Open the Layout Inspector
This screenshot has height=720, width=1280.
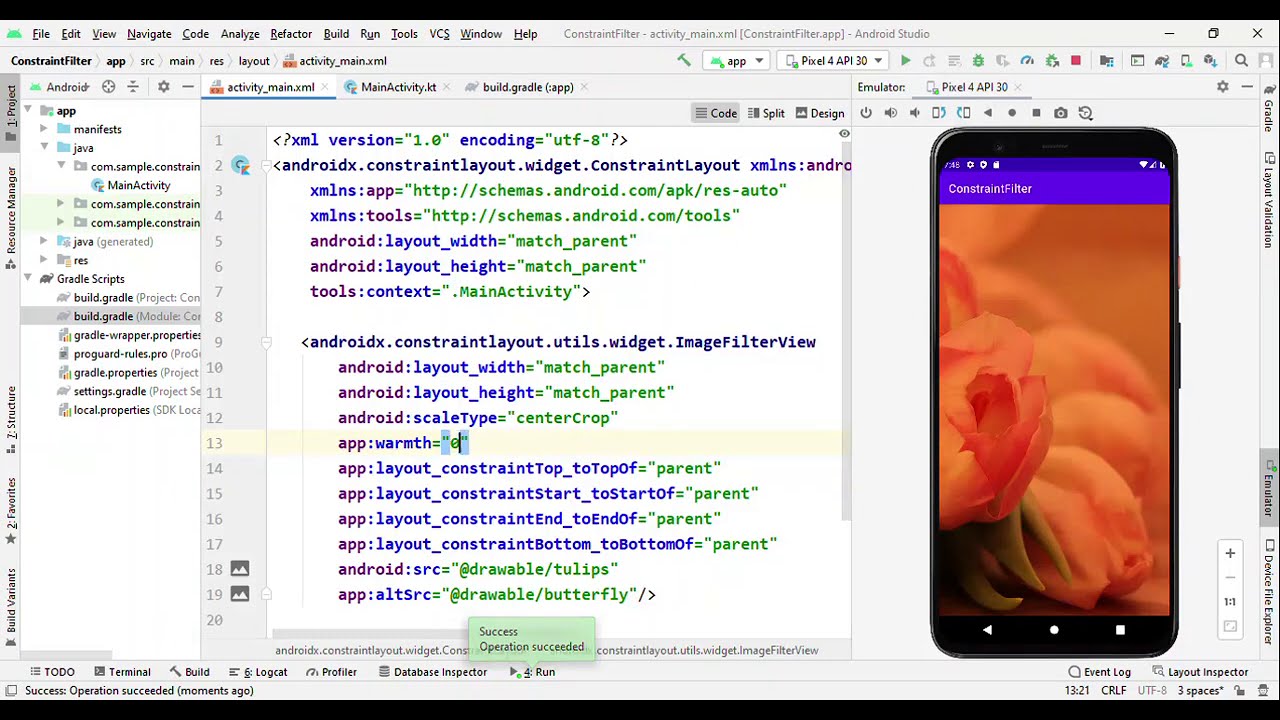(x=1199, y=672)
